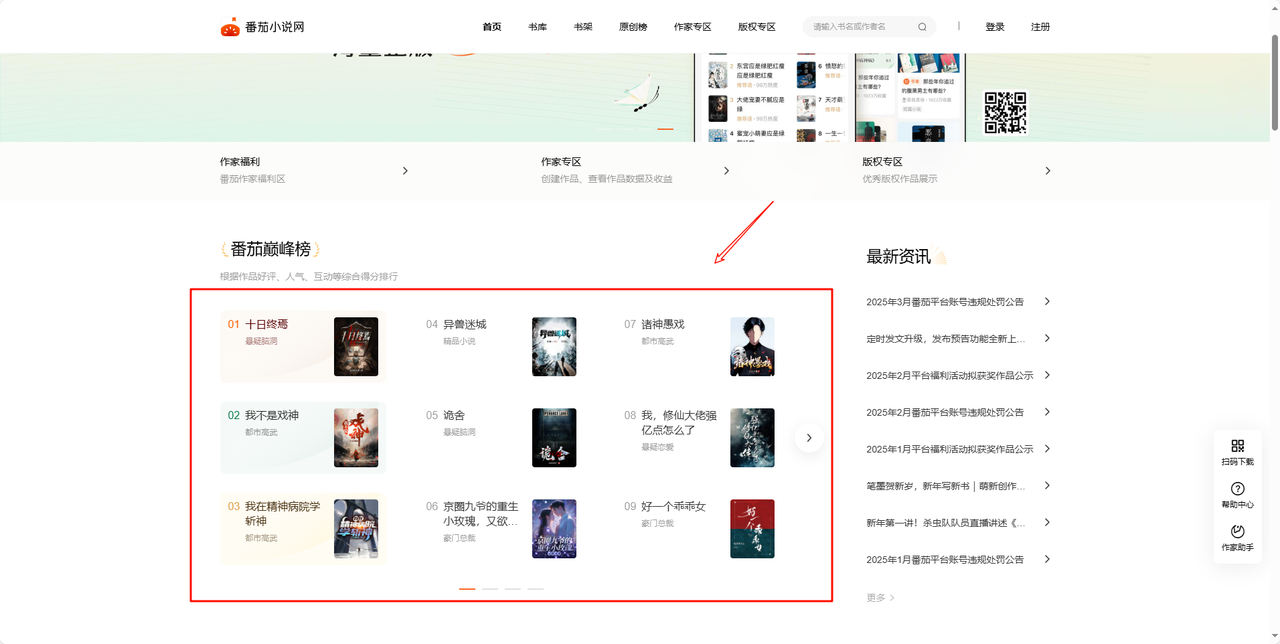Open cover of 我，修仙大佬强亿点怎么了
Screen dimensions: 1280x644
752,438
